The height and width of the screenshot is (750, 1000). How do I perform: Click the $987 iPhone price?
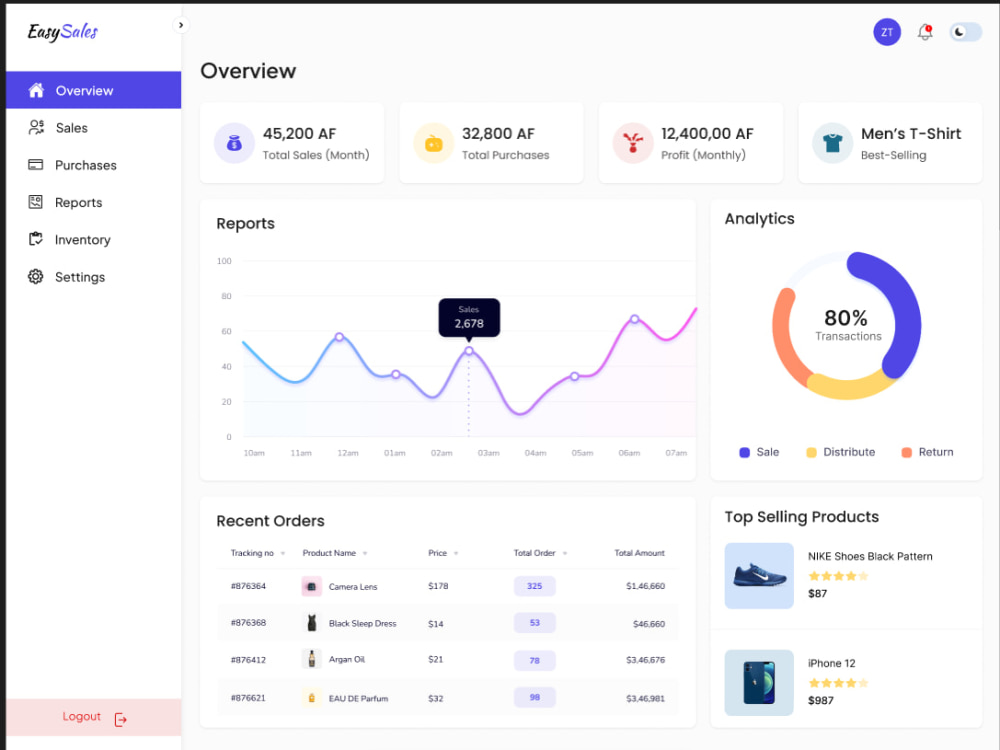pos(821,701)
